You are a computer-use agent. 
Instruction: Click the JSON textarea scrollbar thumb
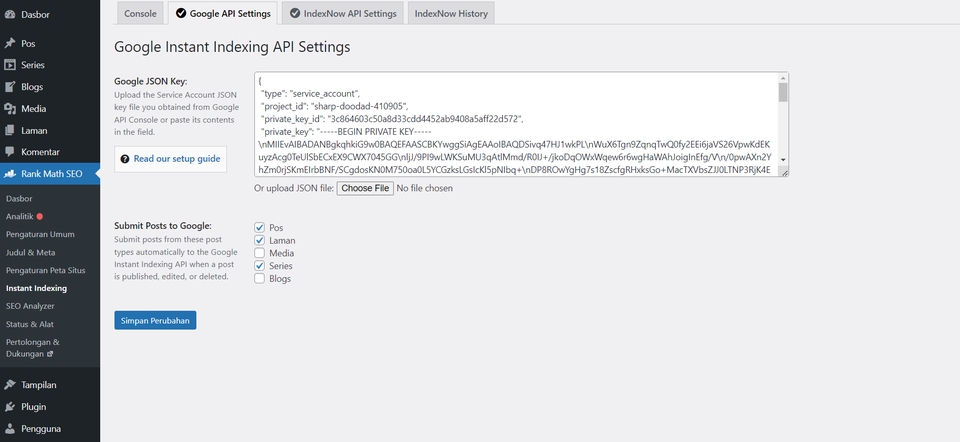[x=783, y=92]
